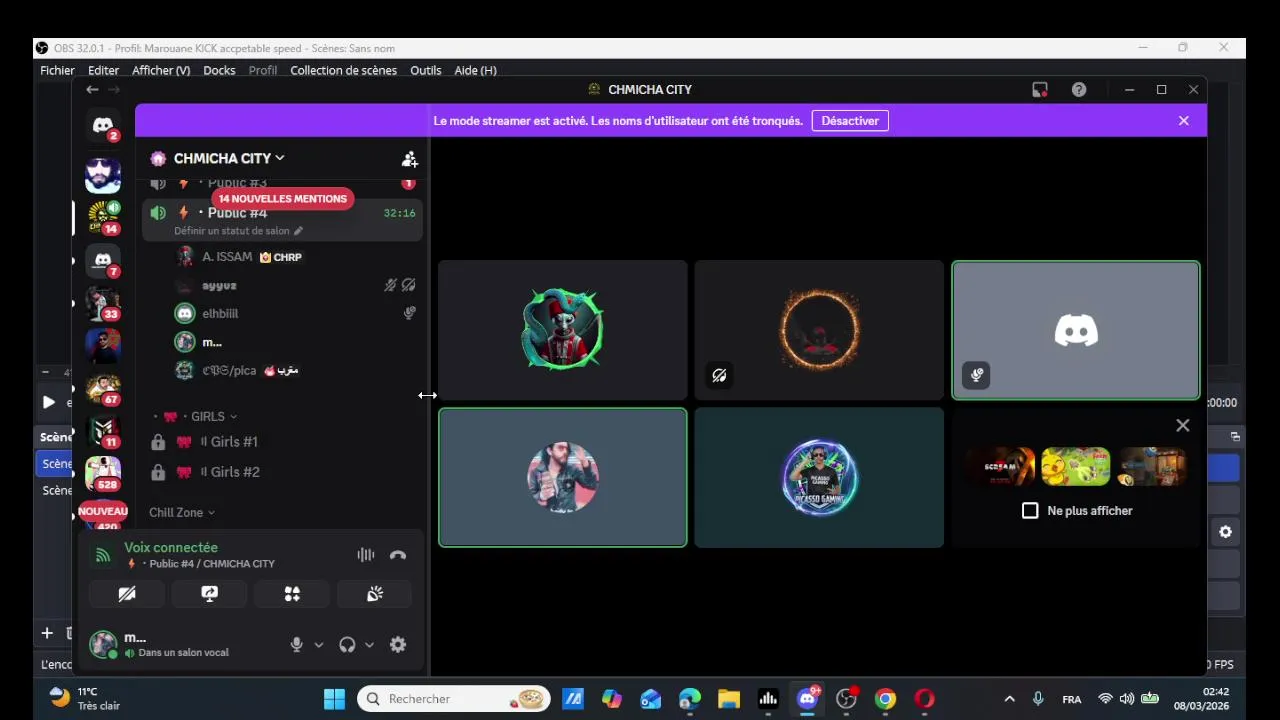
Task: Start an activity from the voice panel
Action: click(x=292, y=594)
